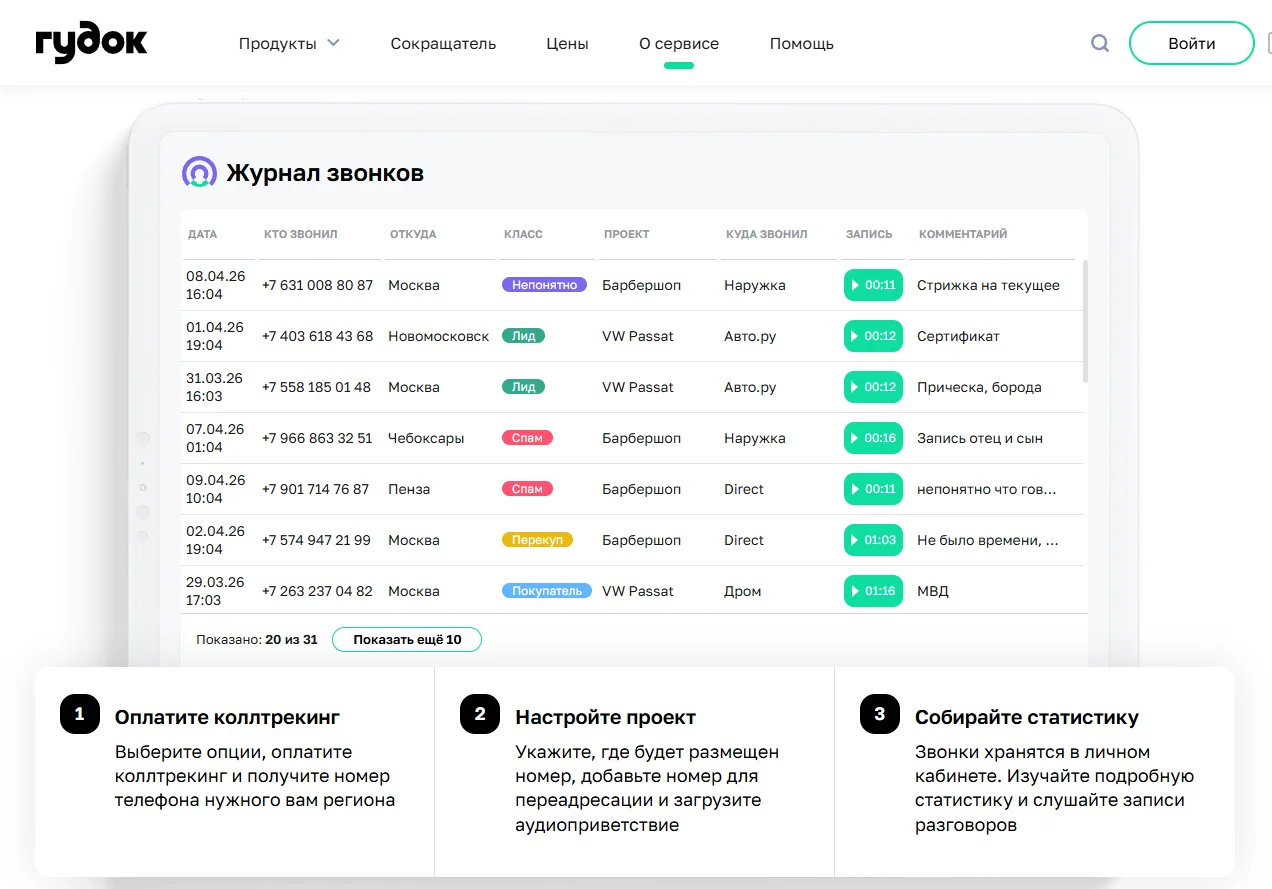The width and height of the screenshot is (1272, 889).
Task: Click the call log vertical scrollbar
Action: tap(1086, 320)
